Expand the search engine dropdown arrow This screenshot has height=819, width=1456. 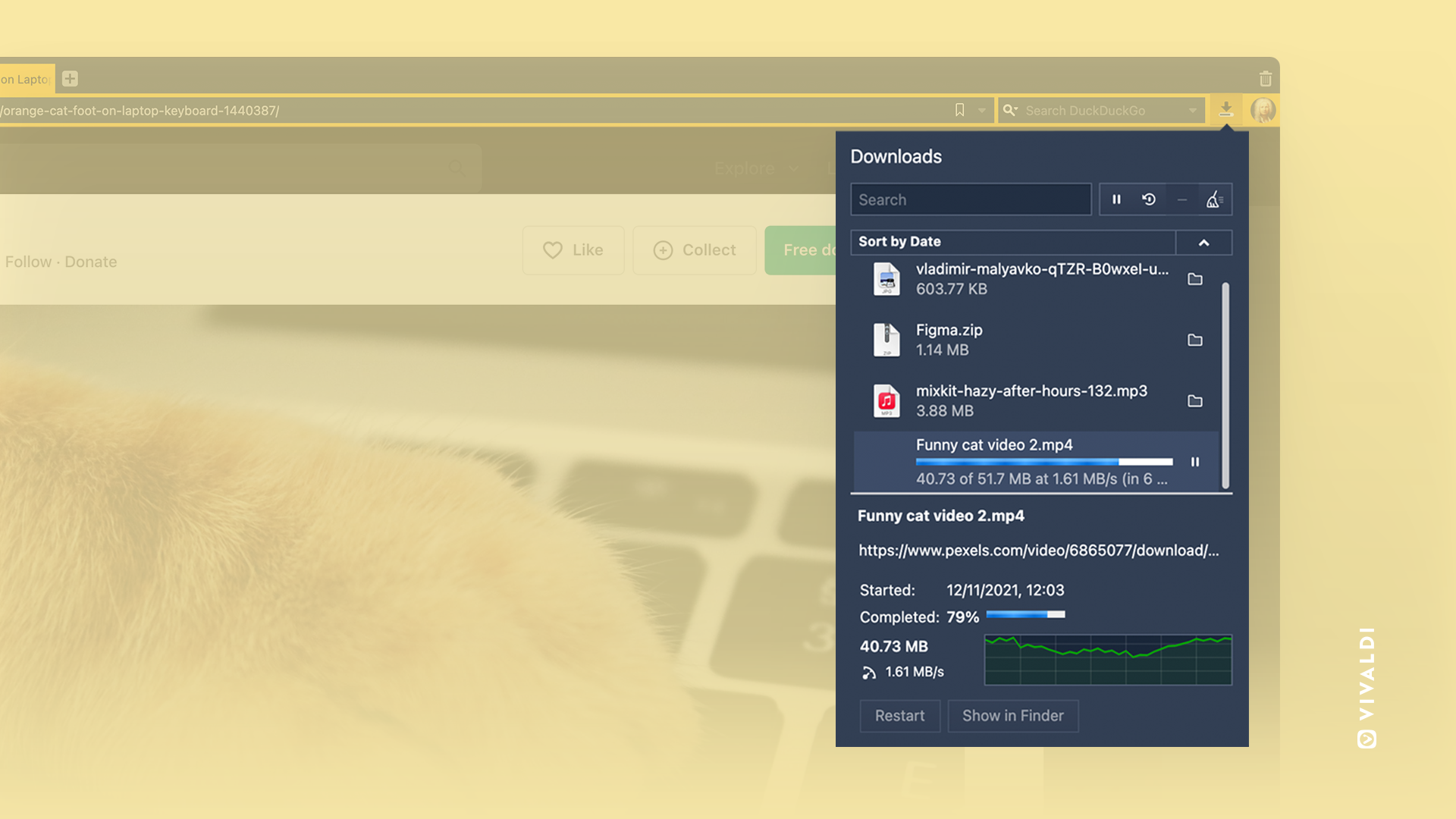point(1193,111)
